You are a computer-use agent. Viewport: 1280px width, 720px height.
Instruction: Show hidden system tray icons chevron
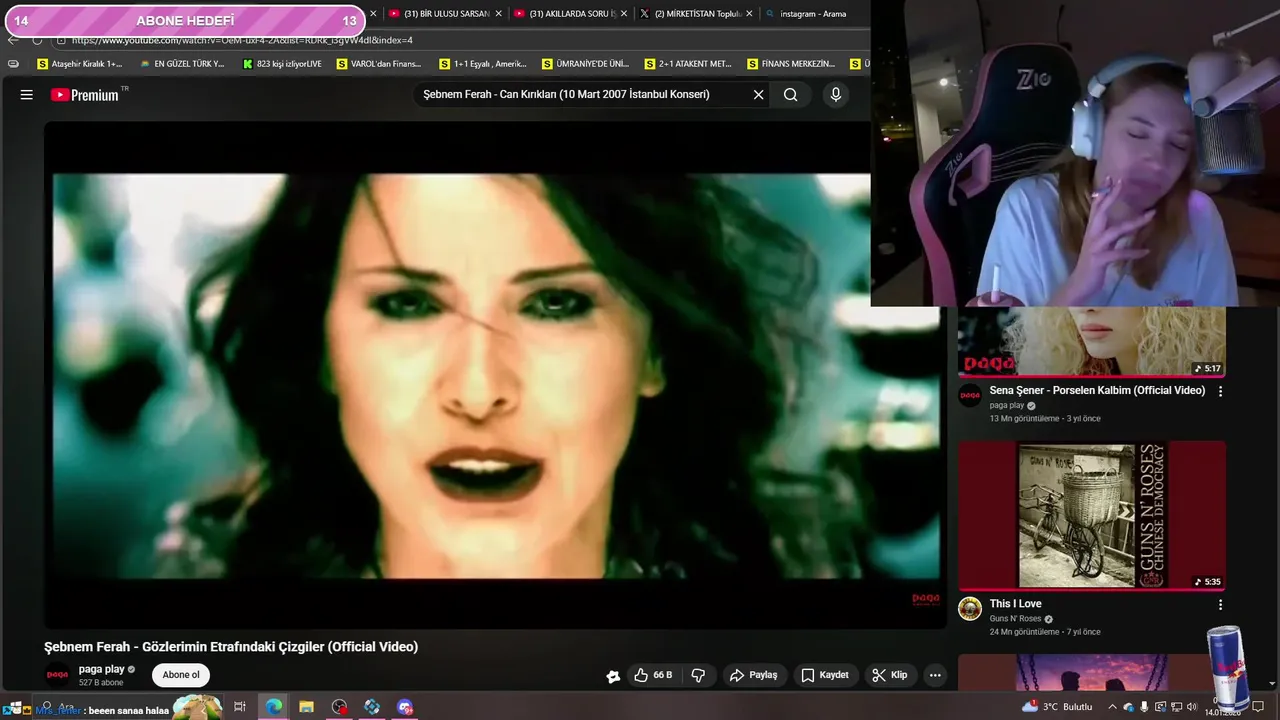(1113, 707)
